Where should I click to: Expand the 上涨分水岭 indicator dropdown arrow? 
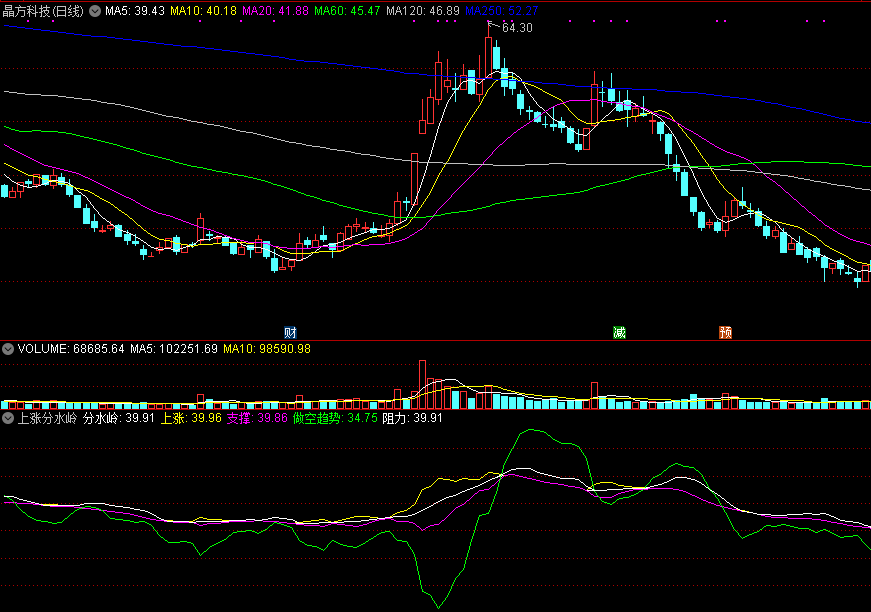pyautogui.click(x=8, y=418)
